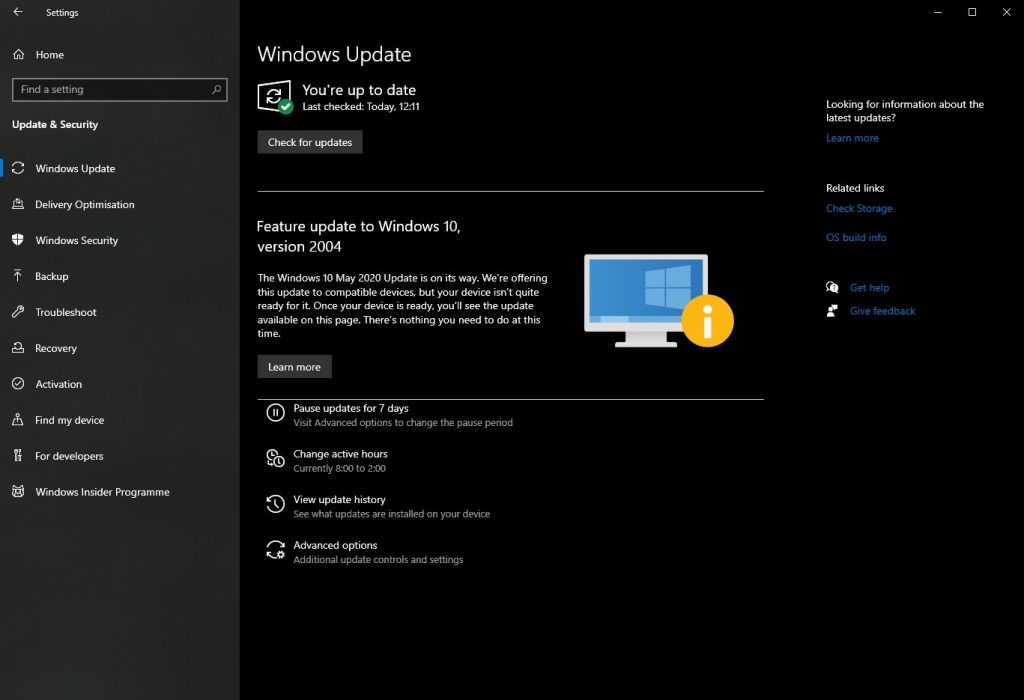Click the up-to-date status icon with green check
Screen dimensions: 1024x700
(274, 97)
